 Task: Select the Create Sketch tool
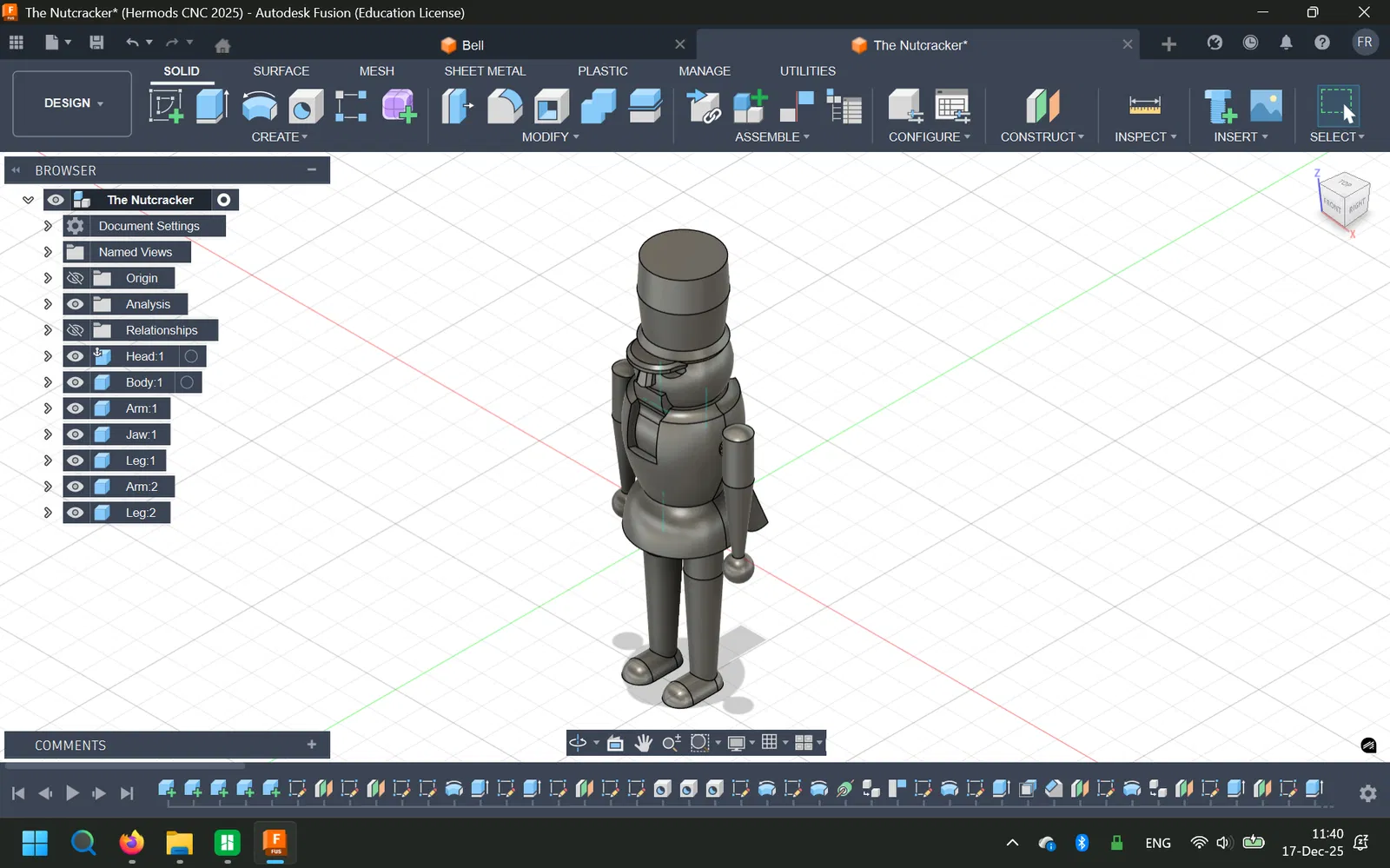pos(165,106)
